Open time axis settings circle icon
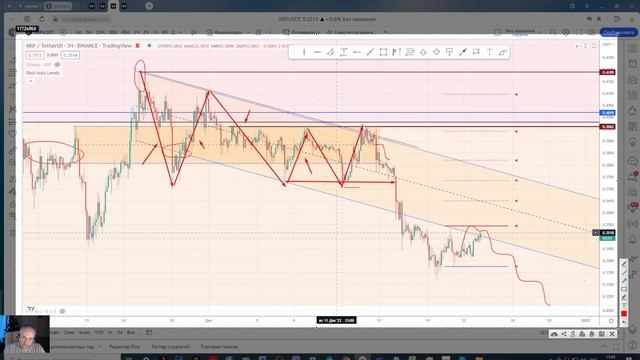This screenshot has width=640, height=360. (611, 321)
